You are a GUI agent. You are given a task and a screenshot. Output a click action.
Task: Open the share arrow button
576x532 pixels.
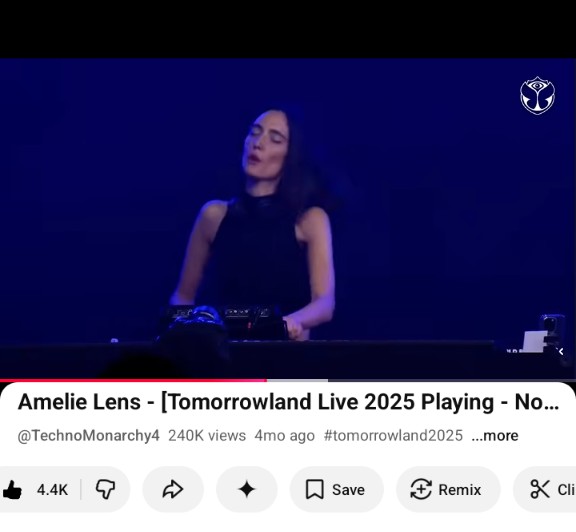pyautogui.click(x=173, y=489)
